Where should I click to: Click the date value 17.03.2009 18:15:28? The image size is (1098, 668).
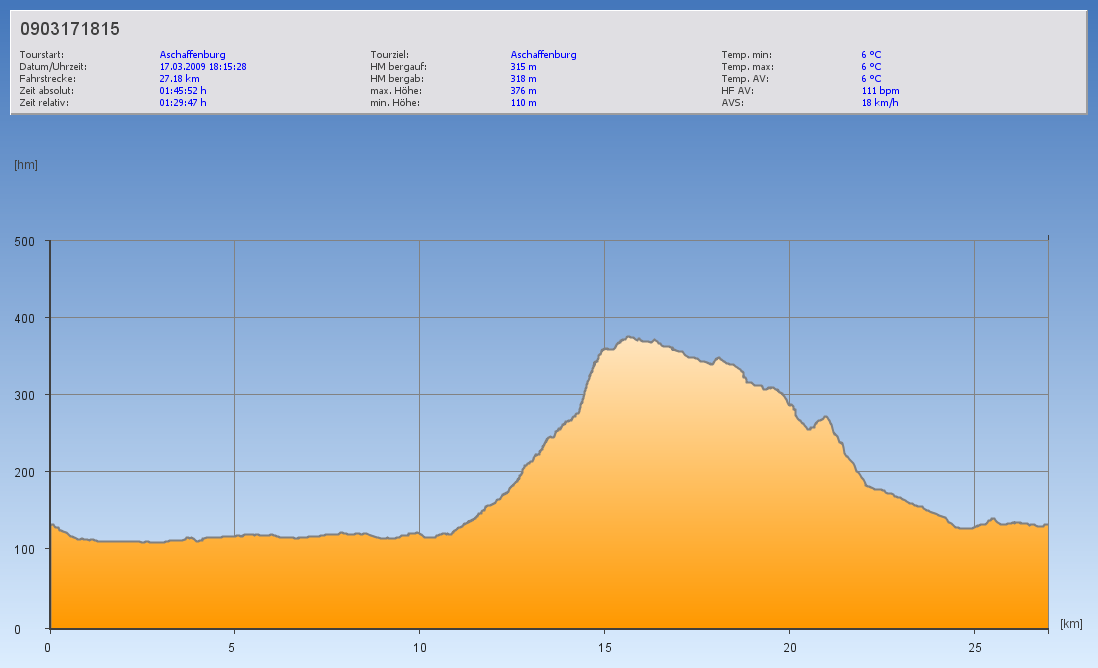click(x=203, y=67)
